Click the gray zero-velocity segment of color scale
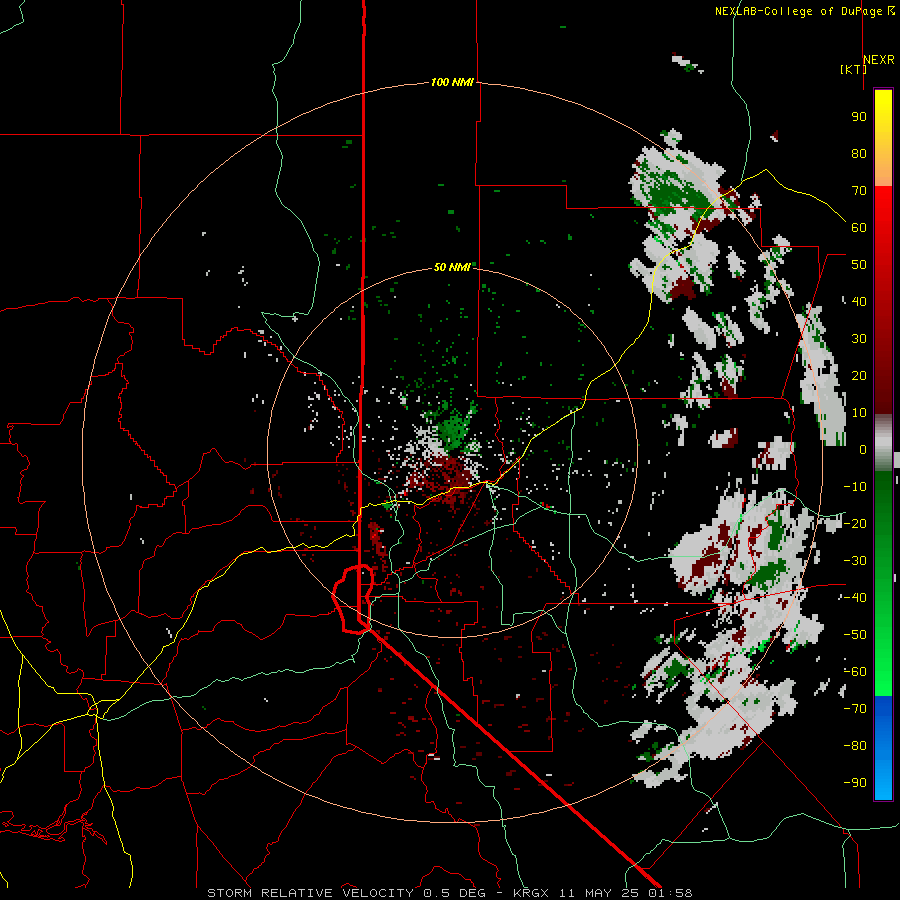This screenshot has width=900, height=900. point(883,443)
